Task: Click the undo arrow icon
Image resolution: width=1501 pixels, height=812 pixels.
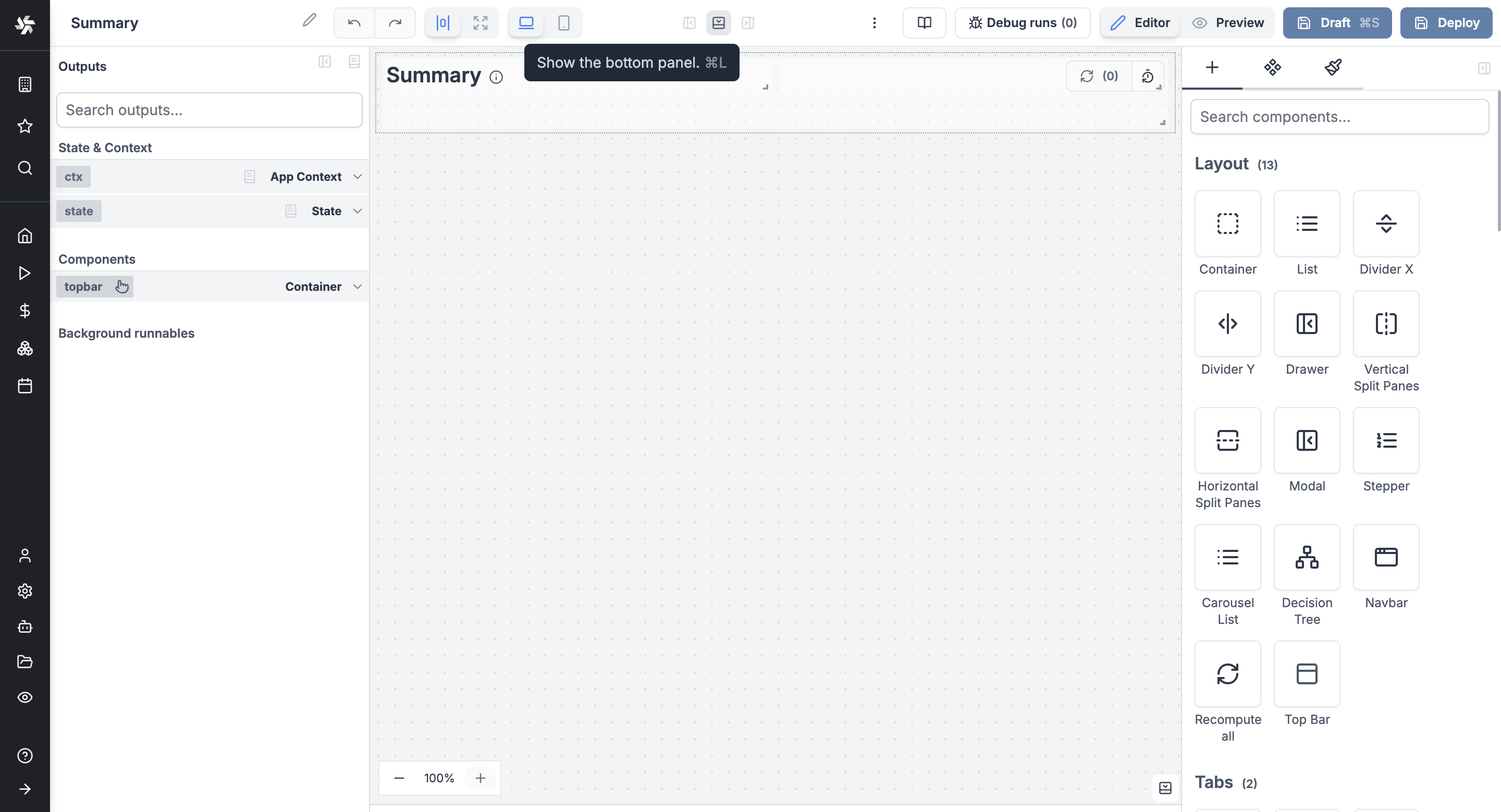Action: [354, 23]
